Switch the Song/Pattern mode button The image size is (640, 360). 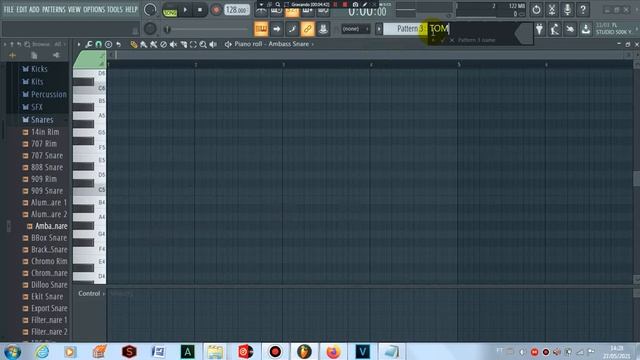170,10
